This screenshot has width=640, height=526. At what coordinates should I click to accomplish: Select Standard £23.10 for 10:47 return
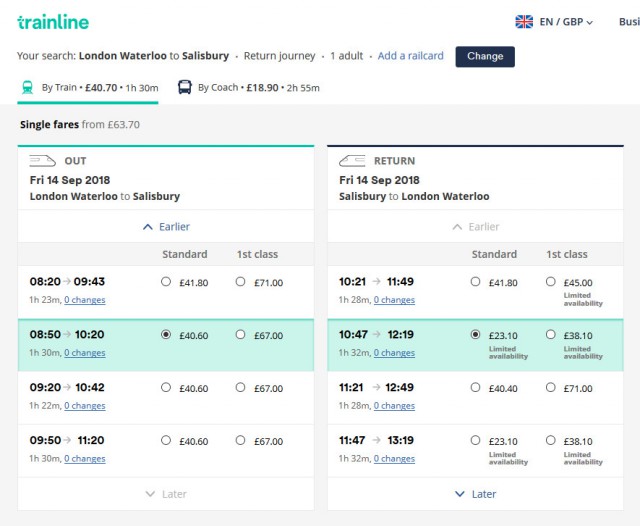coord(475,335)
